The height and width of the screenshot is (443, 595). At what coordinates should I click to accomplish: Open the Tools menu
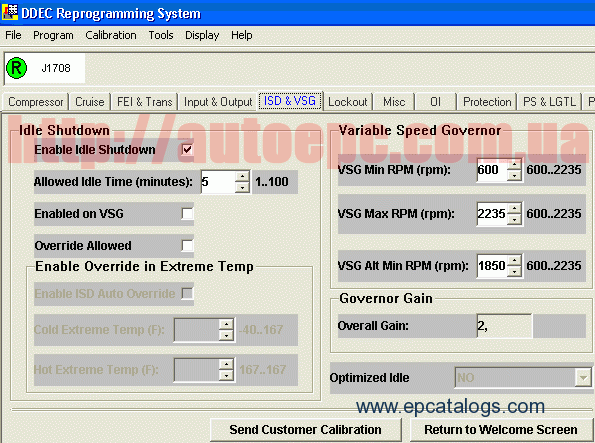[161, 35]
